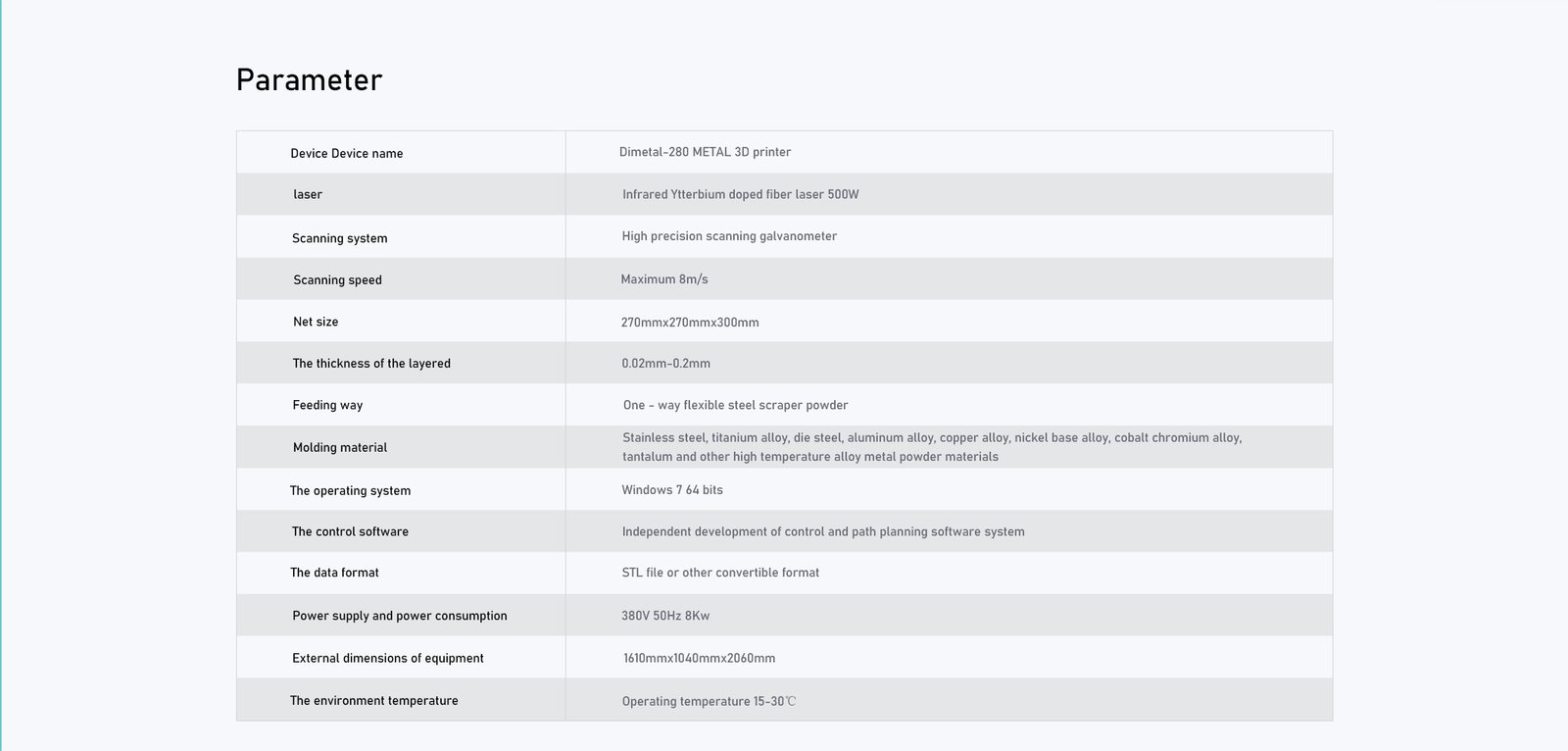Click the STL file format value
1568x751 pixels.
[x=720, y=573]
